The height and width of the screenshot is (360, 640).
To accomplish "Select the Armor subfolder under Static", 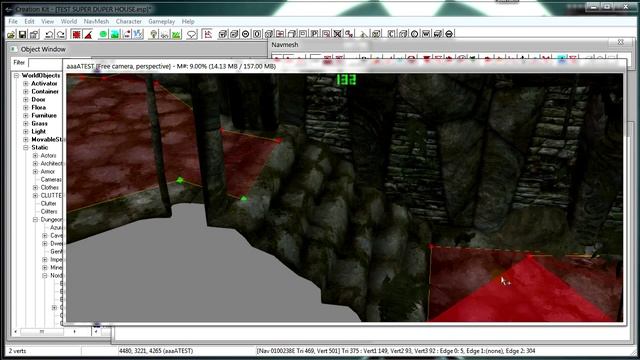I will 48,171.
